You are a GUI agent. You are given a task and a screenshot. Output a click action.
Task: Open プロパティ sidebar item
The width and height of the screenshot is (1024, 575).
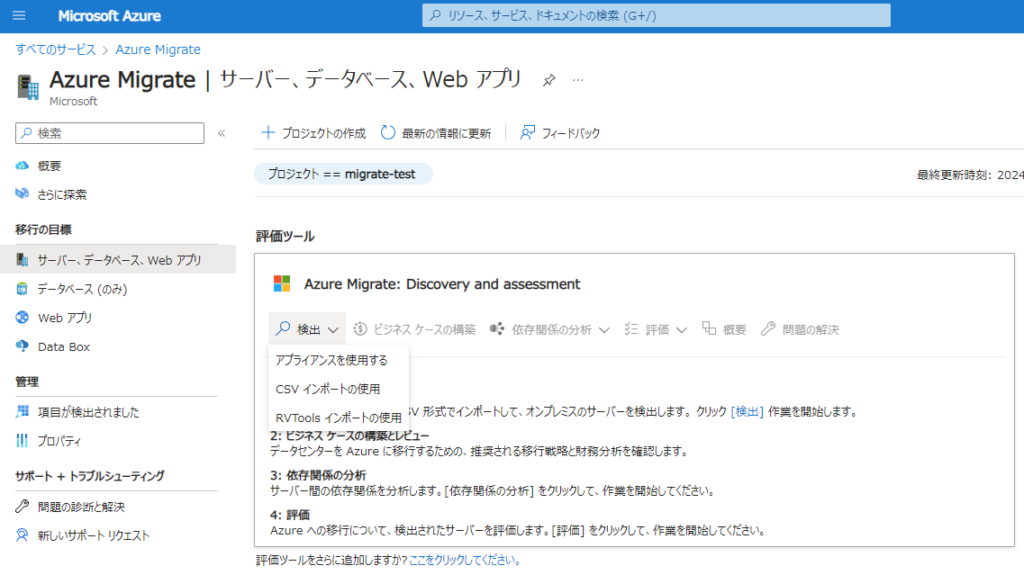(x=59, y=441)
